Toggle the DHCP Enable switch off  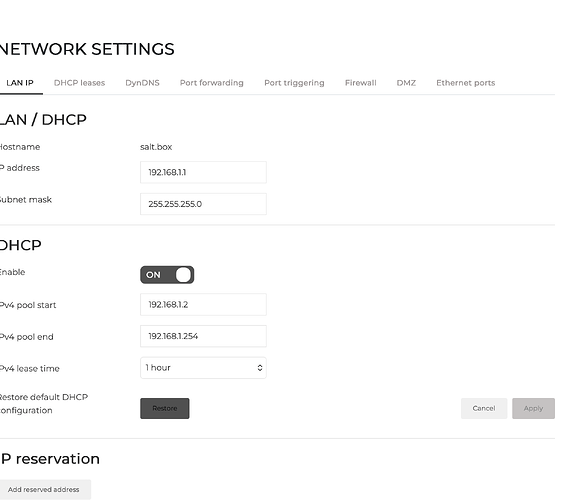pos(167,275)
